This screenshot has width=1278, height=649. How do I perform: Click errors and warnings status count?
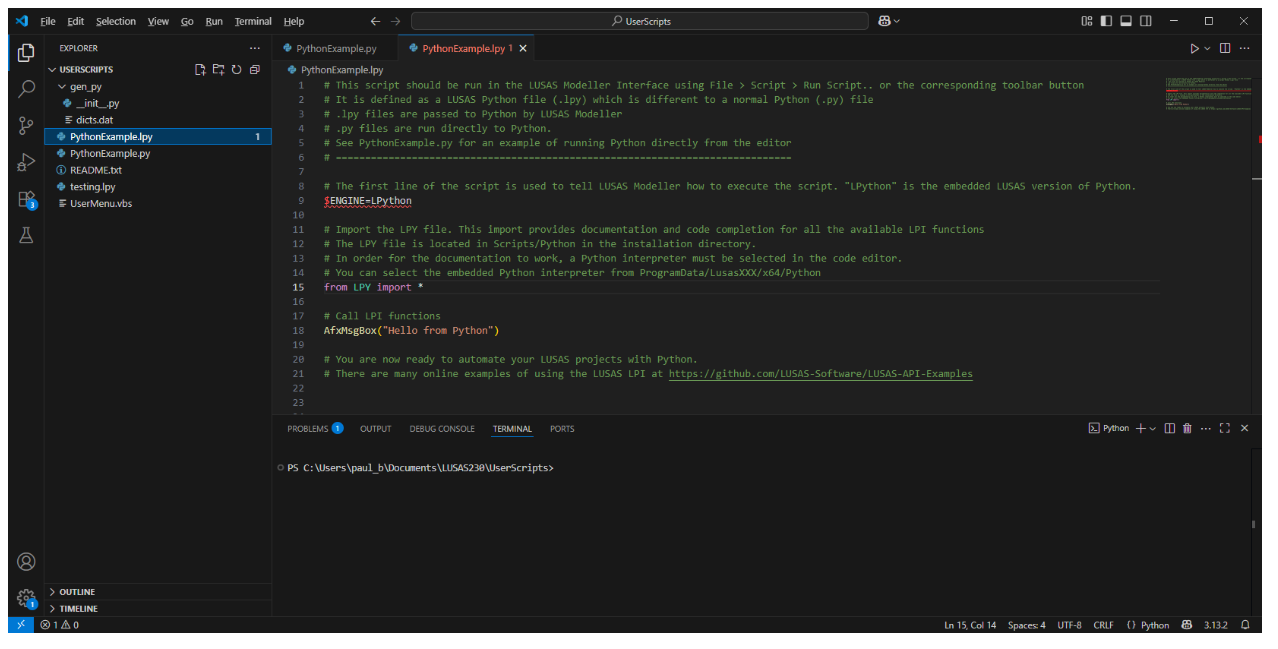tap(59, 625)
